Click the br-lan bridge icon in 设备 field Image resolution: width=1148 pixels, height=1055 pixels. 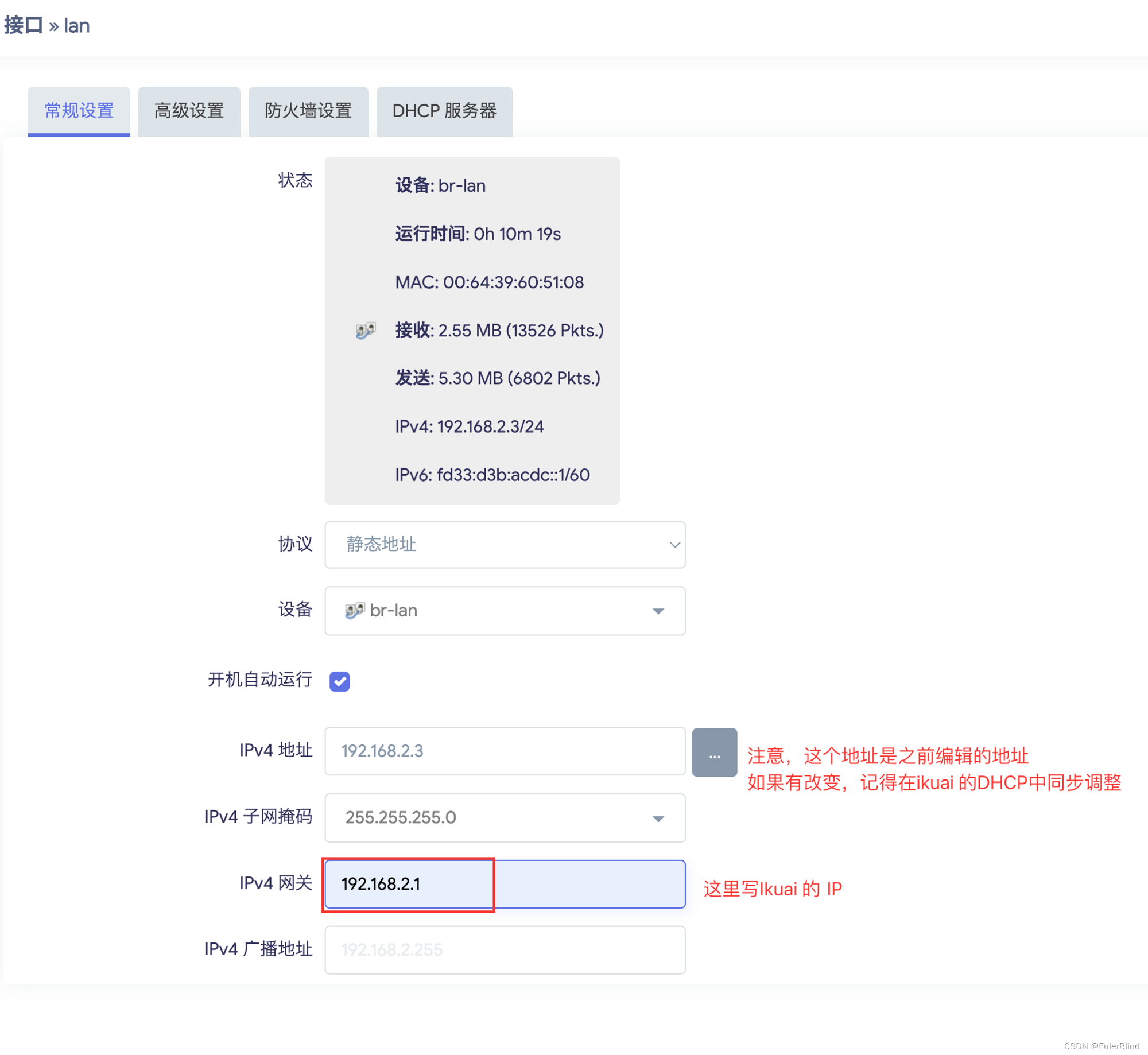click(355, 610)
